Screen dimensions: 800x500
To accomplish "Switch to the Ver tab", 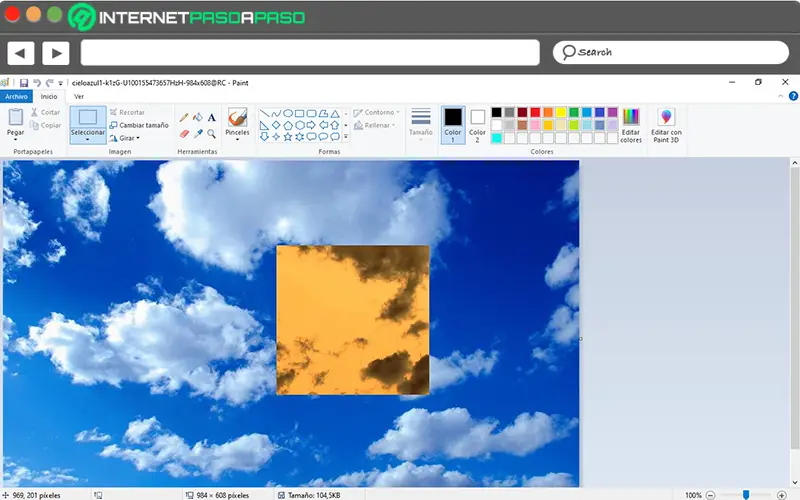I will [x=79, y=96].
